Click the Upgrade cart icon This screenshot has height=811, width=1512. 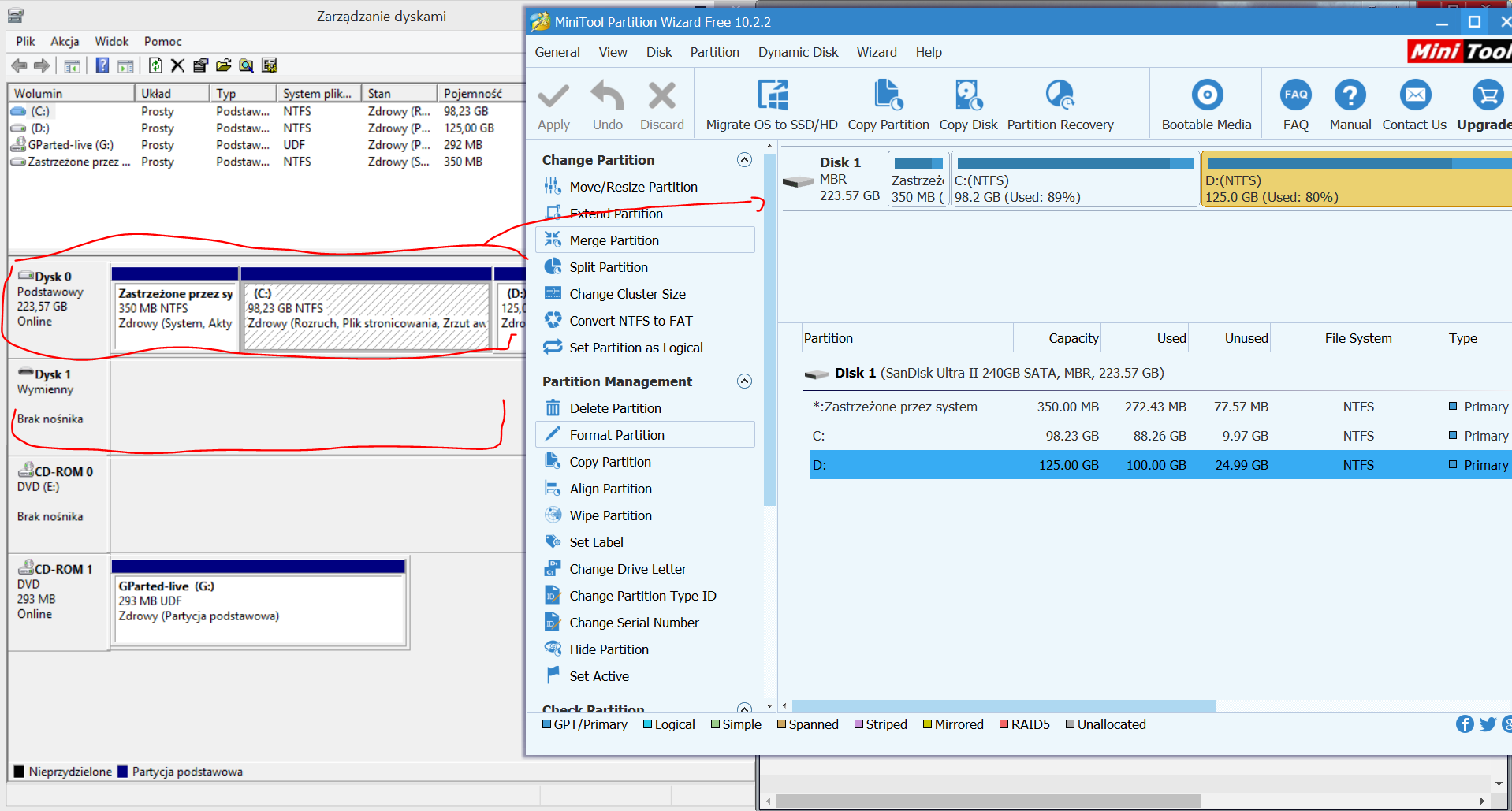coord(1488,95)
